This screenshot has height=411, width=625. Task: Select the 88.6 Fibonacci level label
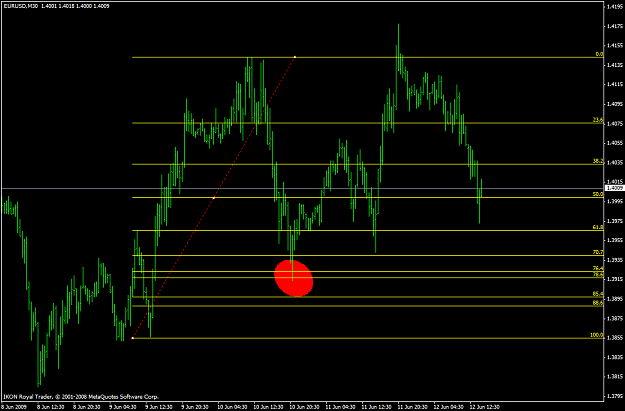(598, 303)
